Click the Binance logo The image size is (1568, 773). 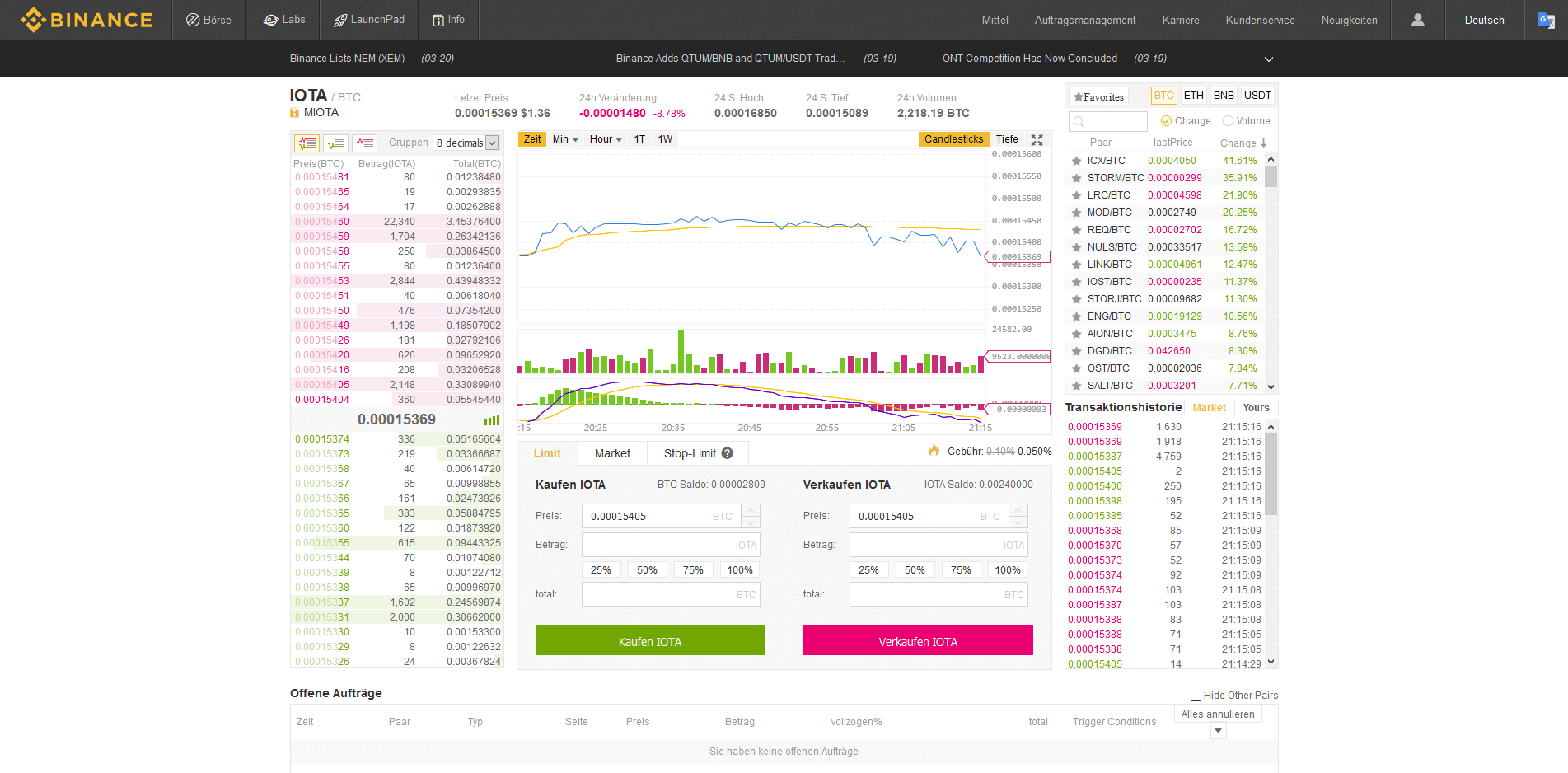coord(86,20)
